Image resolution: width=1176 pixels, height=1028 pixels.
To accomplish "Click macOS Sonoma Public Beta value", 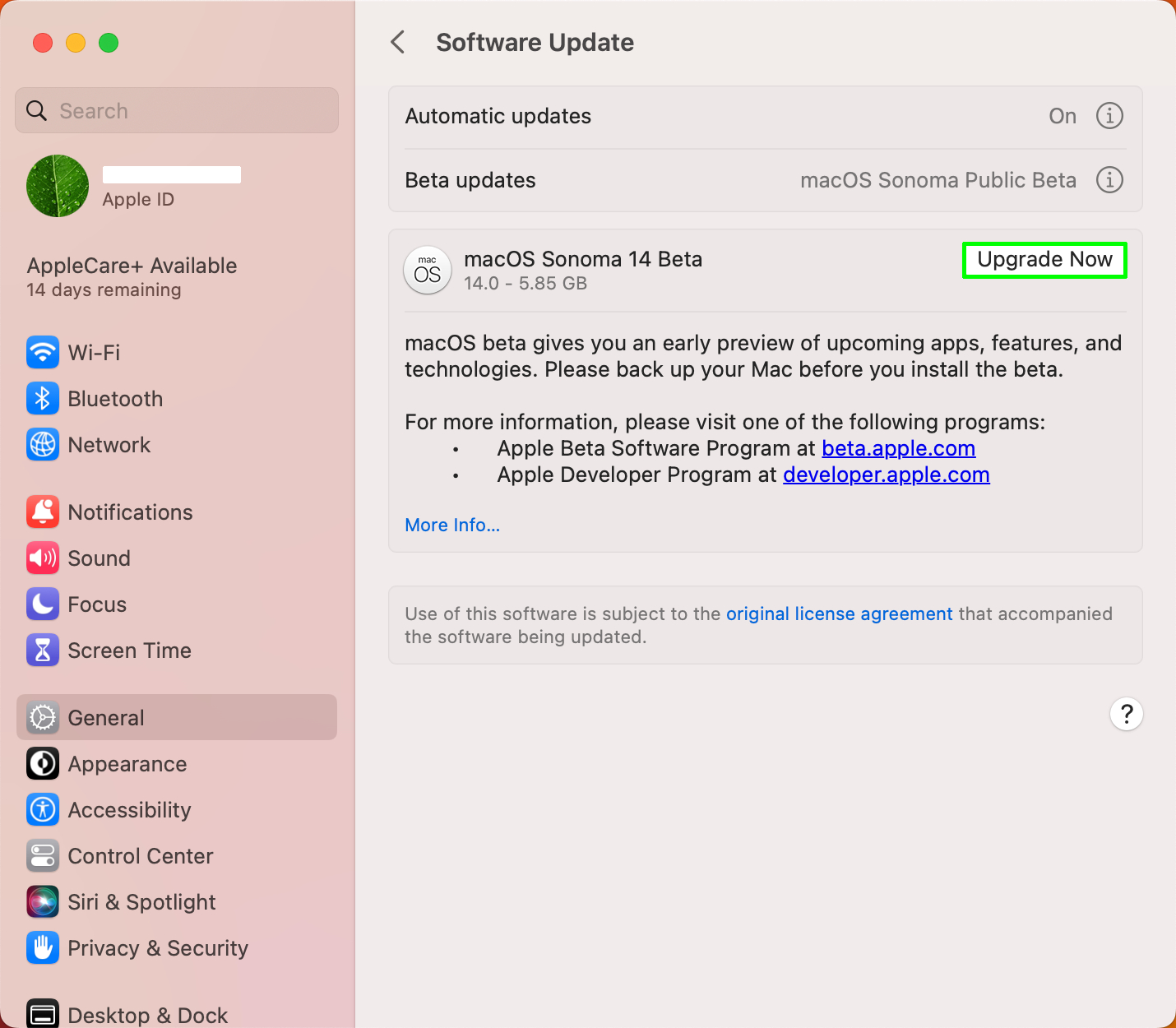I will [938, 180].
